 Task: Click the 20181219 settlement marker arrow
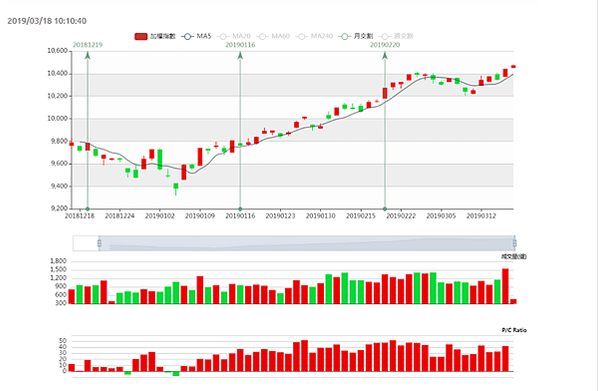point(88,56)
